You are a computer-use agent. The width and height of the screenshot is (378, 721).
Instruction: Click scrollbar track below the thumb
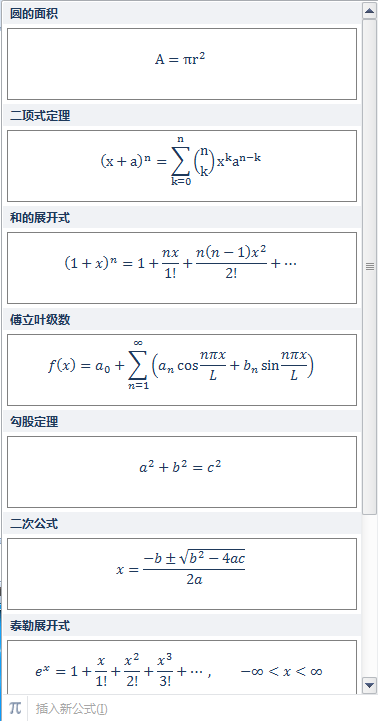pos(370,596)
